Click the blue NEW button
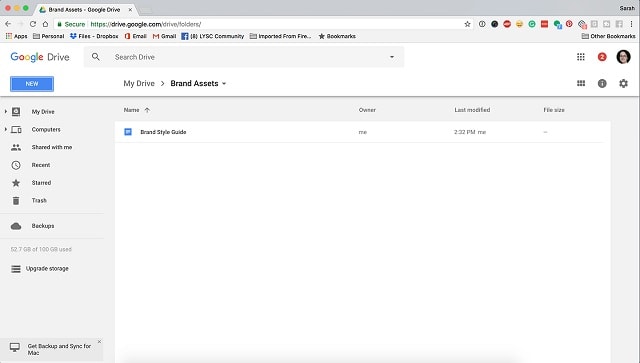This screenshot has height=363, width=640. click(32, 84)
